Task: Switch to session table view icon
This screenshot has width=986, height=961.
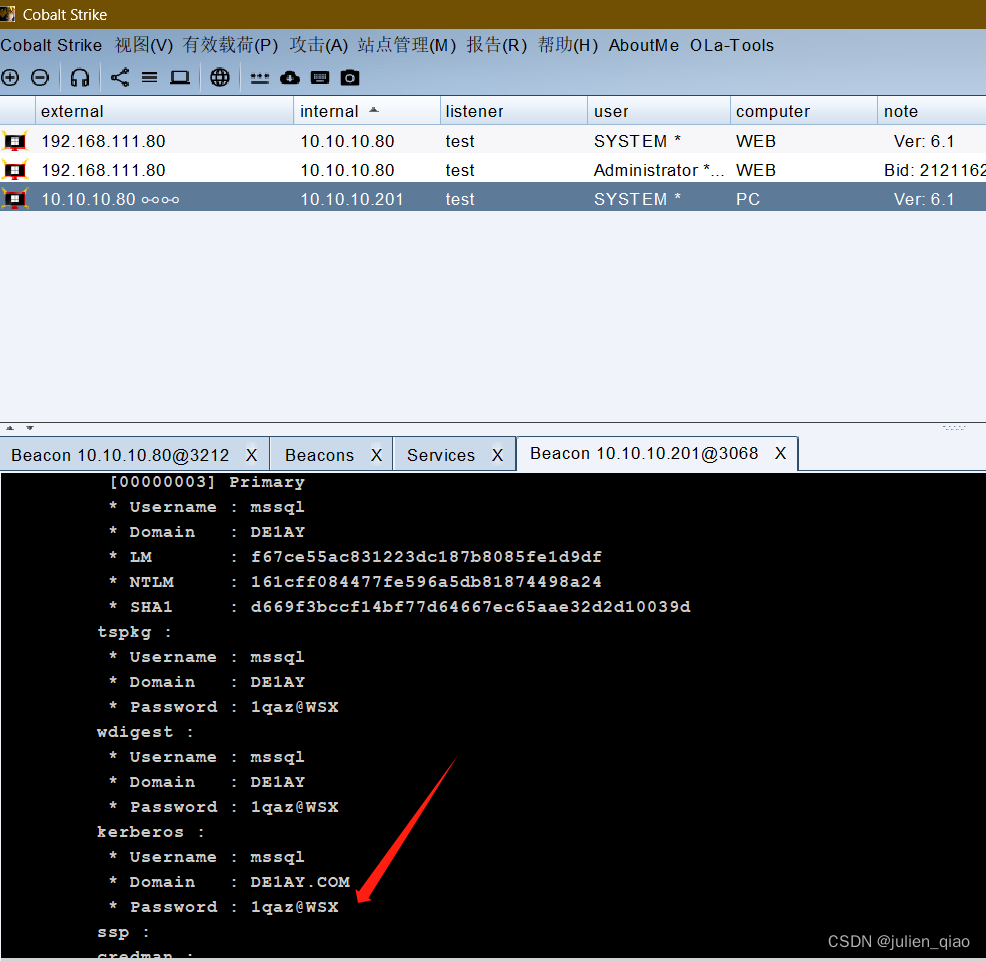Action: point(150,78)
